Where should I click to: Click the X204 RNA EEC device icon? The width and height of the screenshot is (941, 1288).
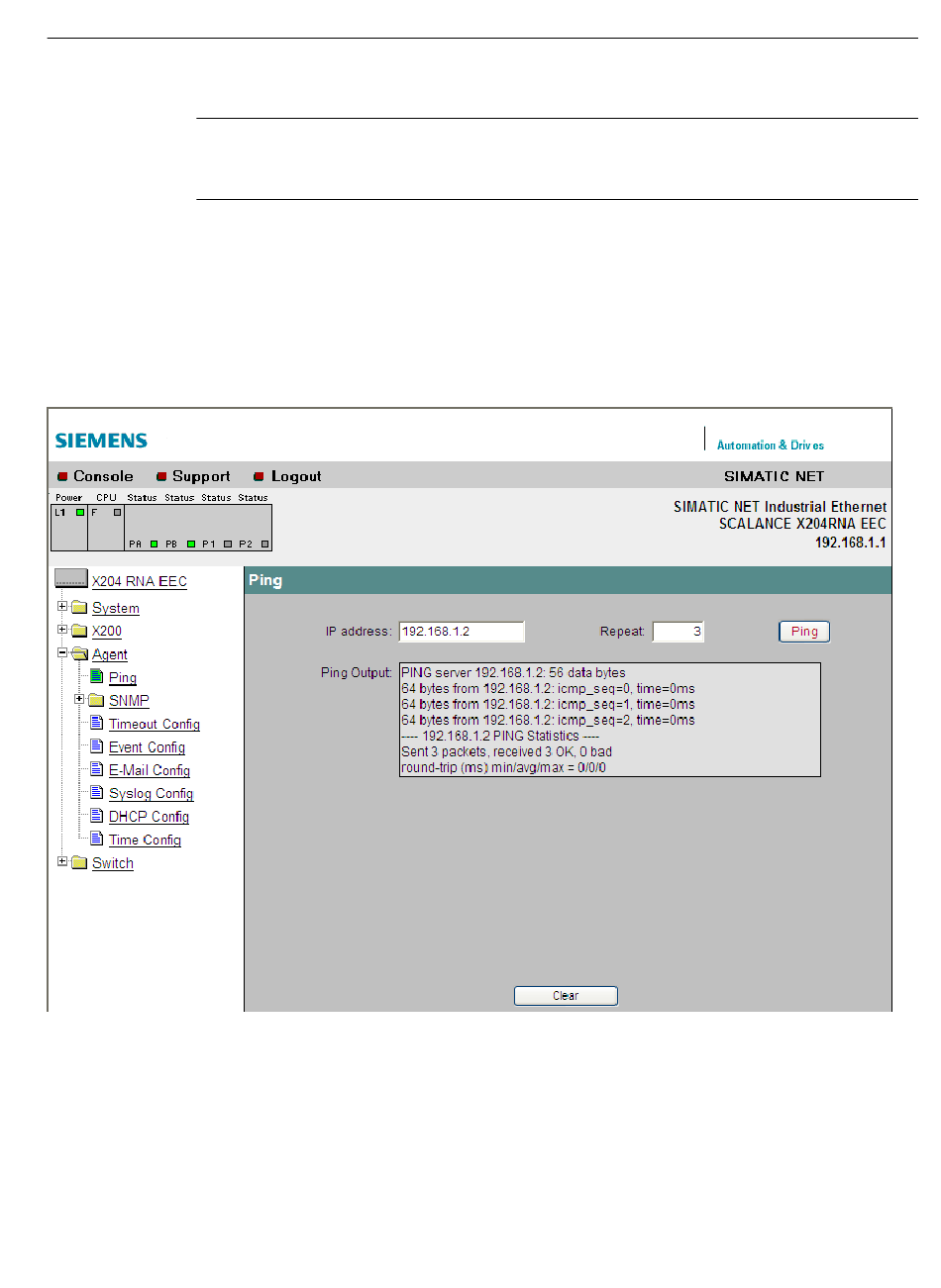click(x=71, y=579)
